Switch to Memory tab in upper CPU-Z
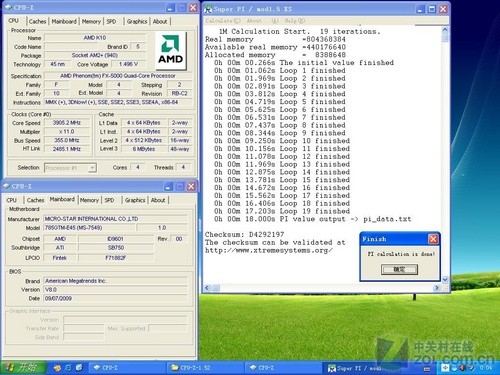The height and width of the screenshot is (375, 500). click(x=91, y=22)
